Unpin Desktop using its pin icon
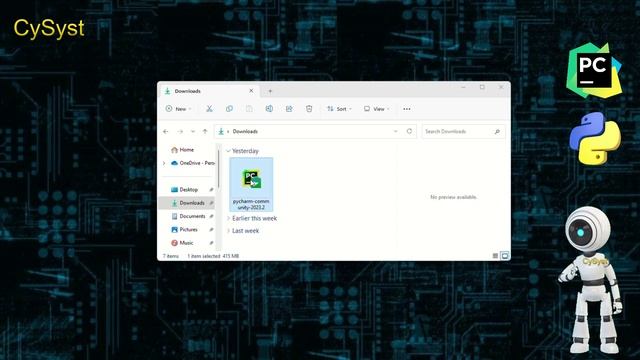 tap(211, 190)
